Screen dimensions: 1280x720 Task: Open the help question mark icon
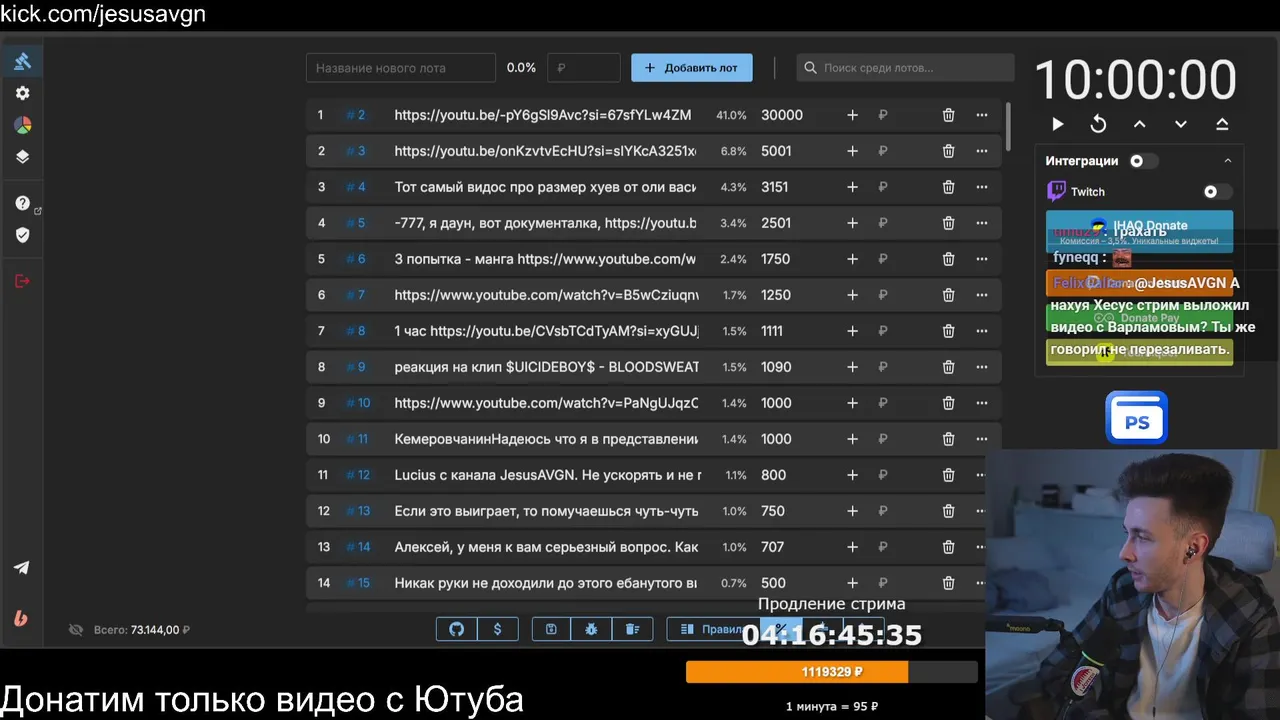coord(22,203)
